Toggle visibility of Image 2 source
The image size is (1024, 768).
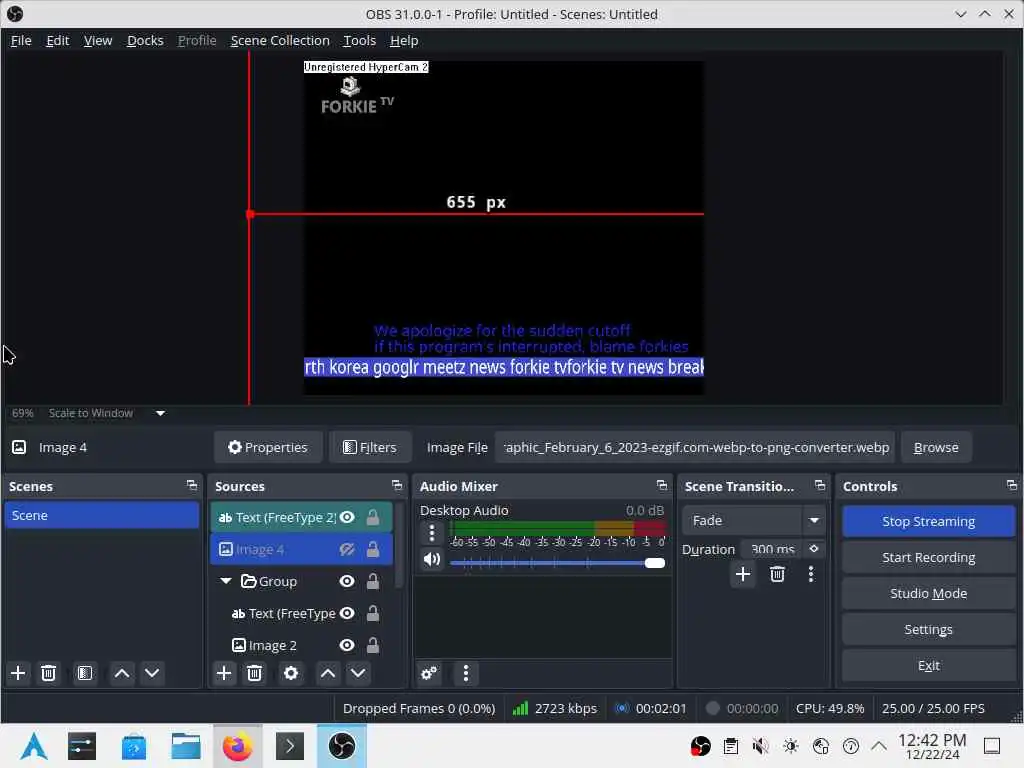coord(347,645)
